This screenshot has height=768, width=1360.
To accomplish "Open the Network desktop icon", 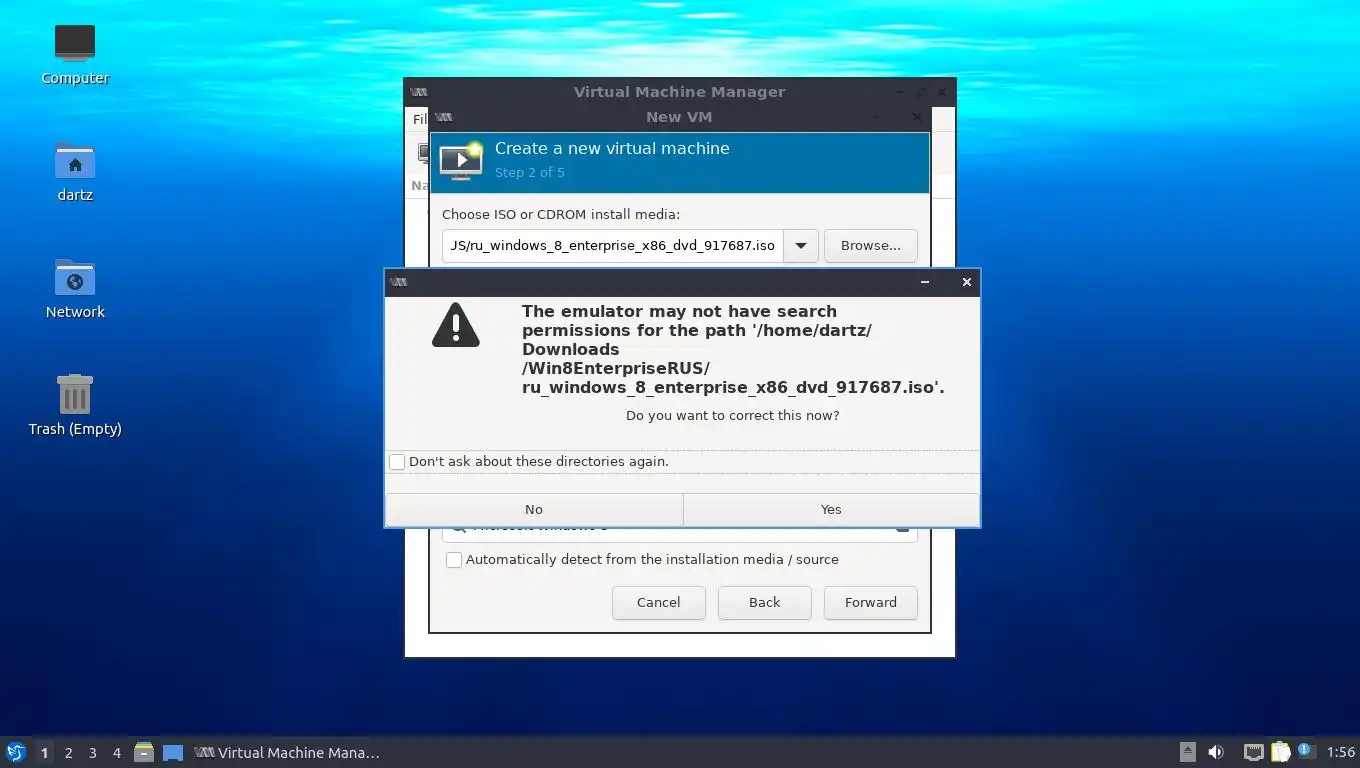I will tap(75, 277).
